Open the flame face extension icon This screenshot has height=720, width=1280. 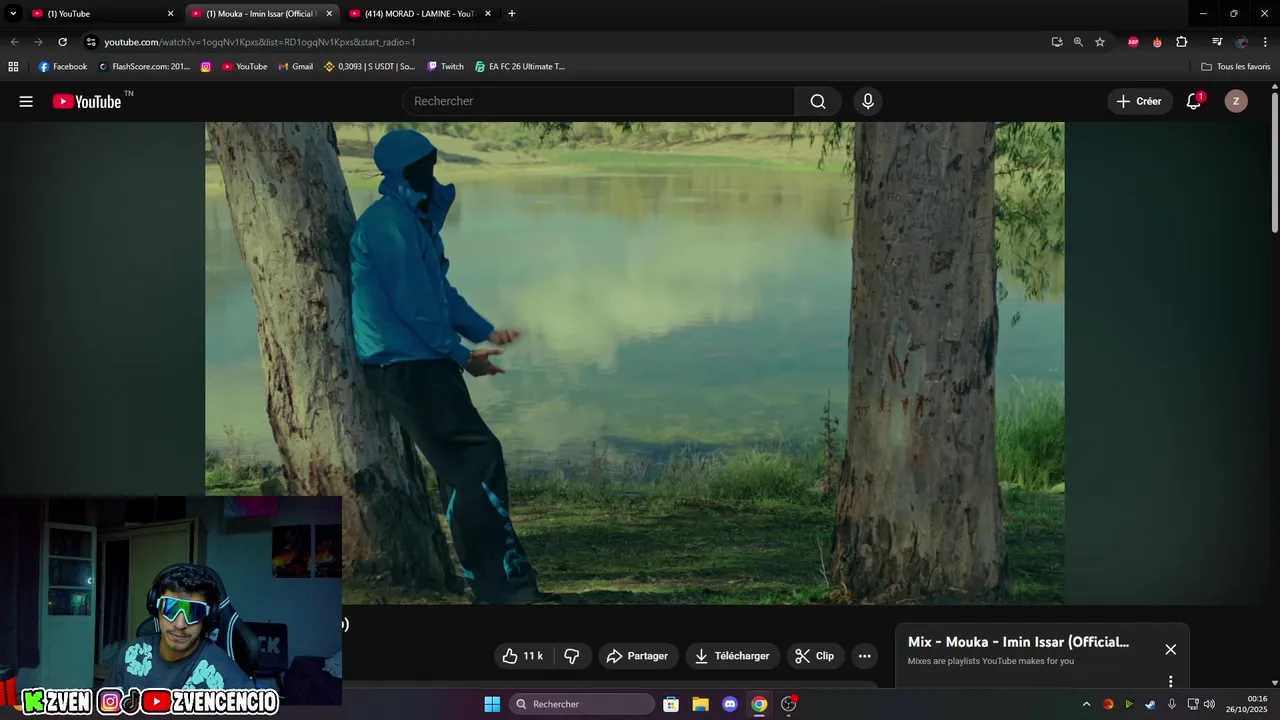(1157, 42)
